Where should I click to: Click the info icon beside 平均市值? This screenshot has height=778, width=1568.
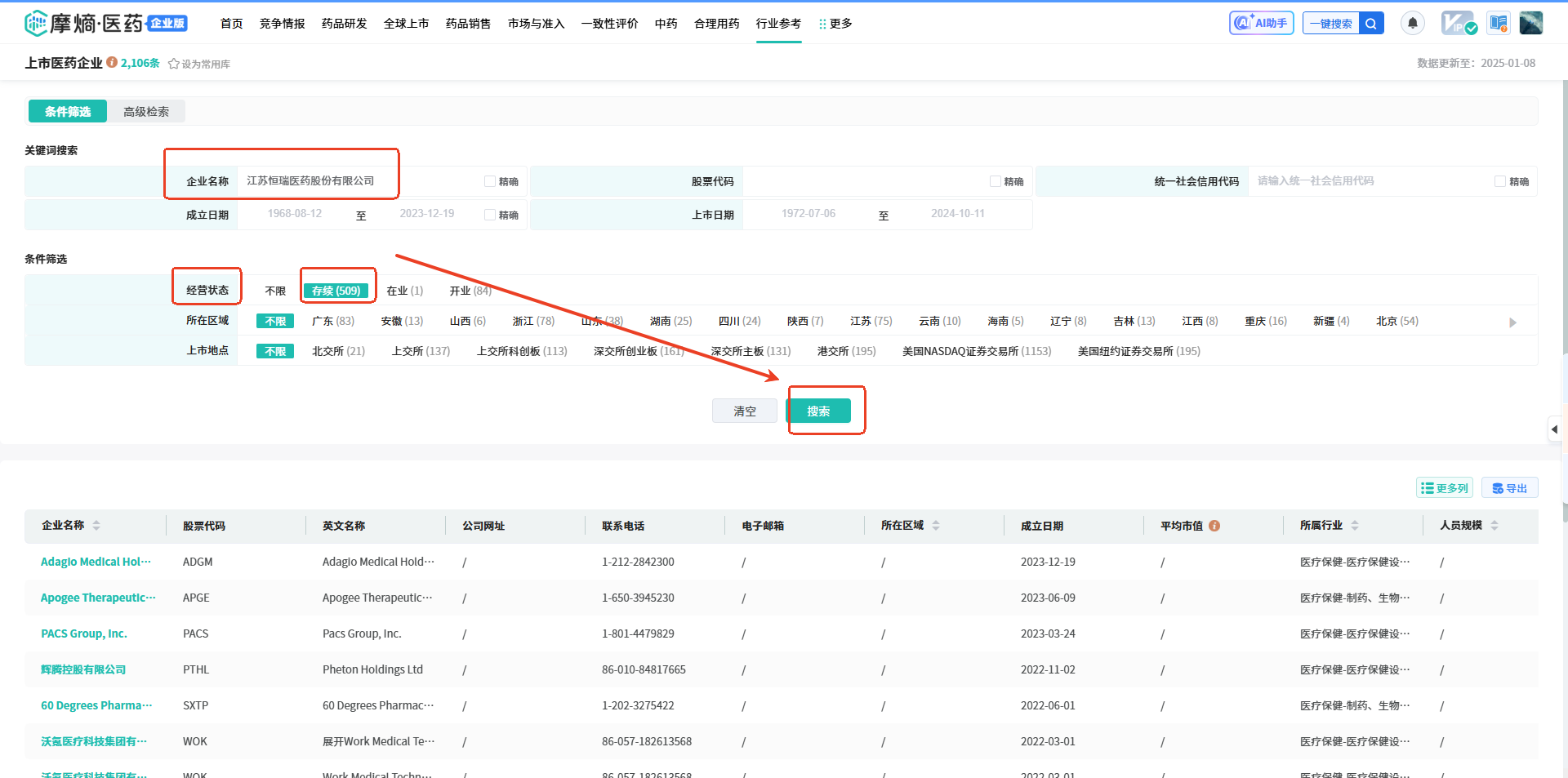click(x=1214, y=526)
